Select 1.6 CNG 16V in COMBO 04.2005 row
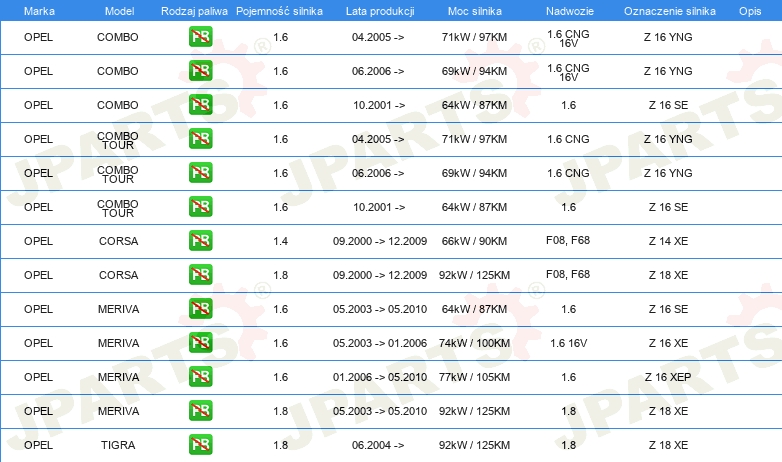This screenshot has width=782, height=462. [568, 38]
